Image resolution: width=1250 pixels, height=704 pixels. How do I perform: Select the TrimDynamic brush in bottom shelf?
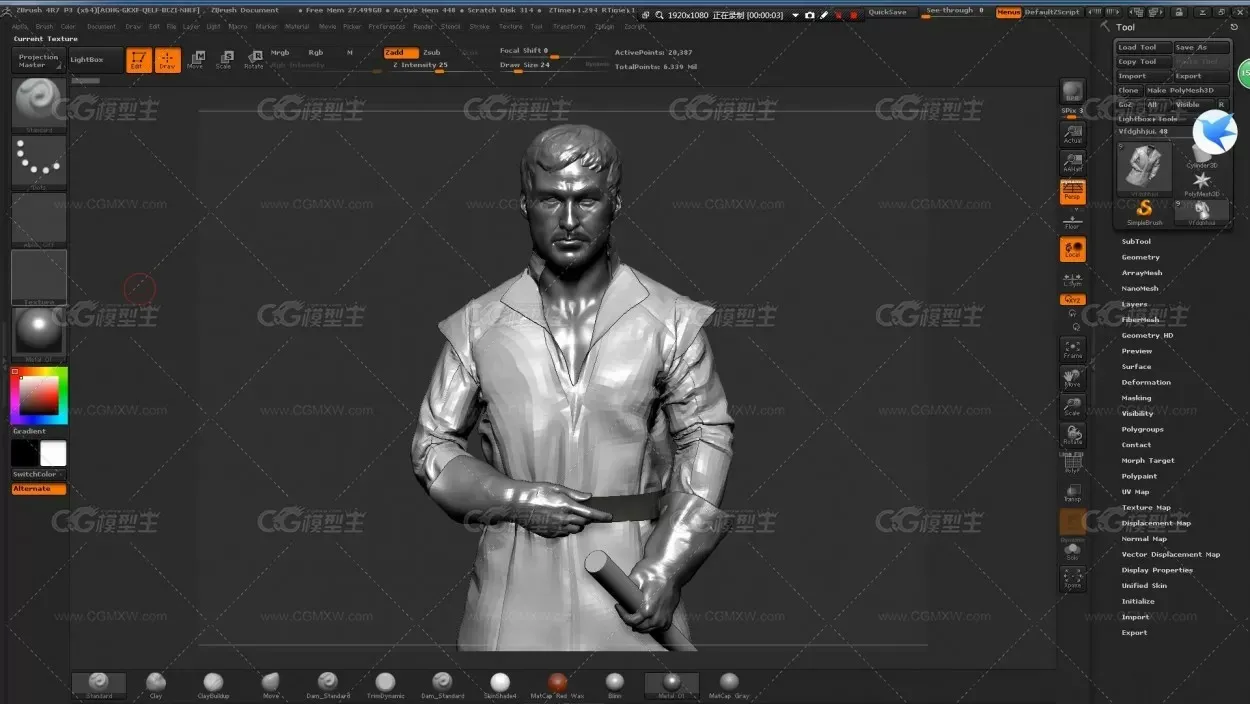[x=385, y=685]
